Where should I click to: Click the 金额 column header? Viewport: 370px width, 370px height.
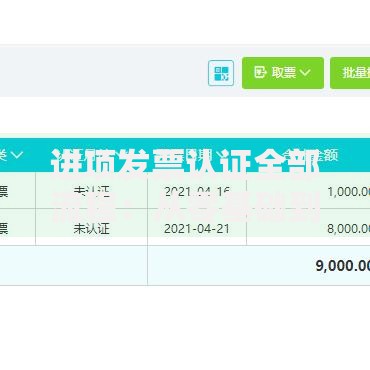326,155
